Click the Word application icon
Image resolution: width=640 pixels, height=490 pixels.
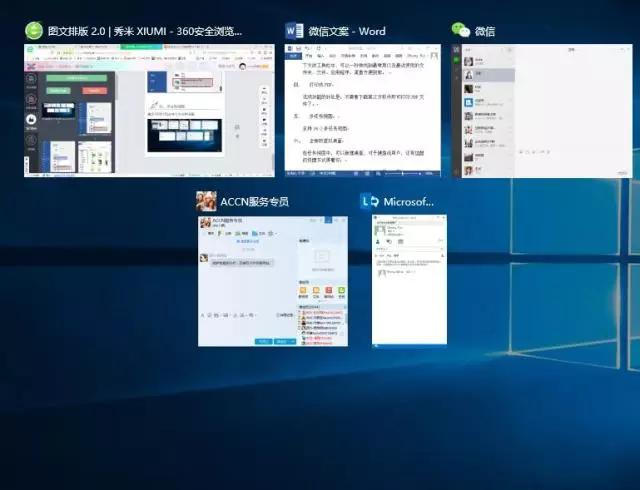coord(294,31)
